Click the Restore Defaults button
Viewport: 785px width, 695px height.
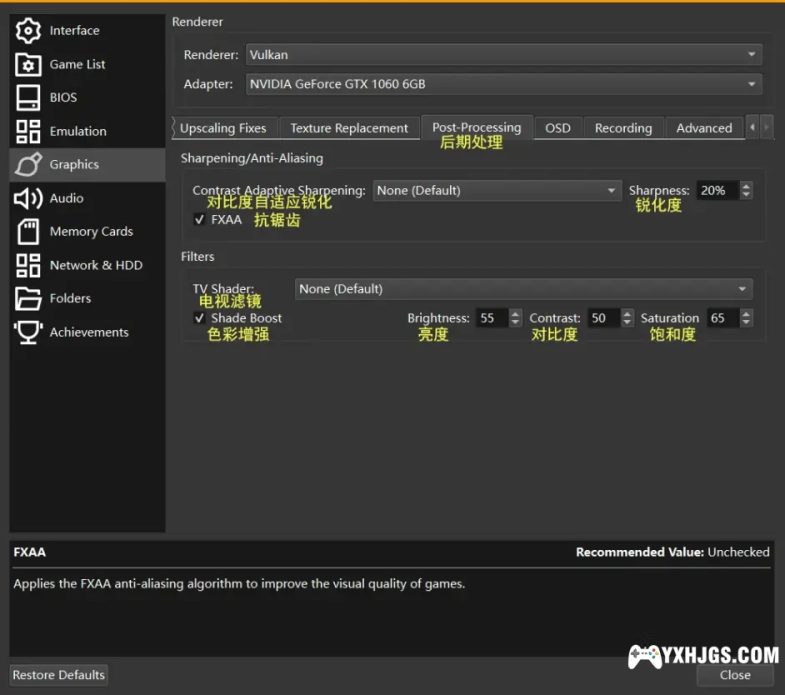point(59,675)
